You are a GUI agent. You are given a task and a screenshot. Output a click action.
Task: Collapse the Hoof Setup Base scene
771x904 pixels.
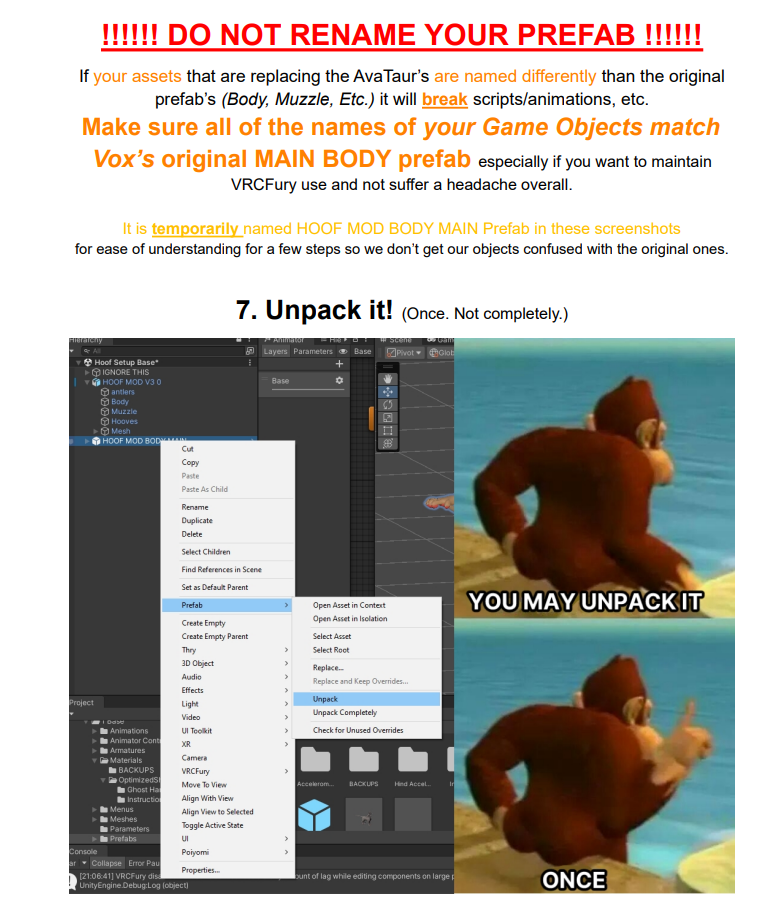coord(79,363)
